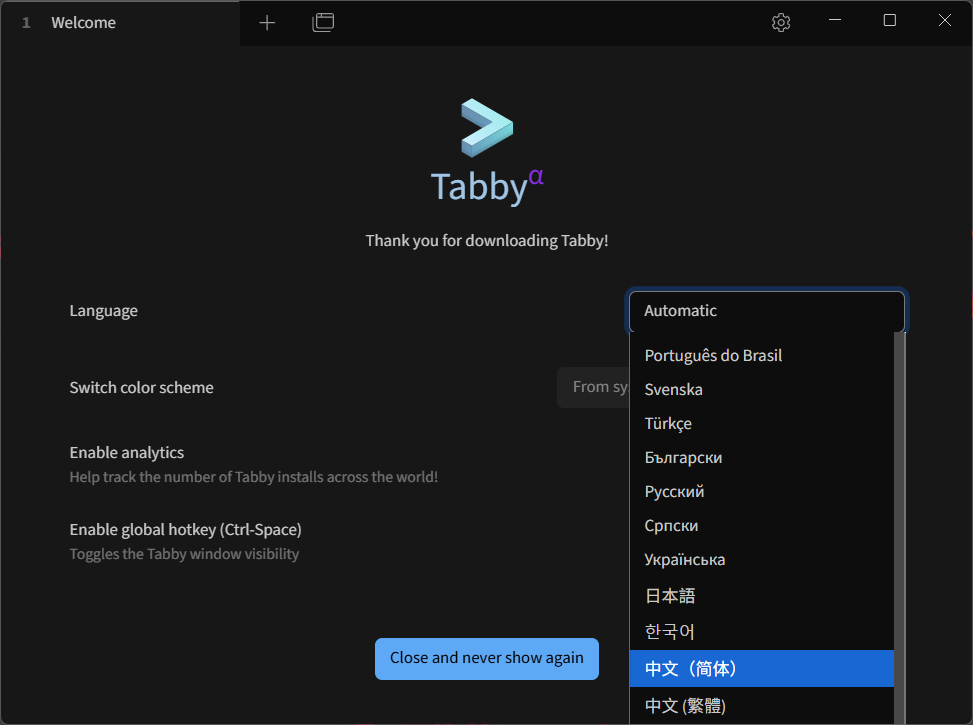Click the Switch color scheme label
Viewport: 973px width, 725px height.
pos(141,388)
